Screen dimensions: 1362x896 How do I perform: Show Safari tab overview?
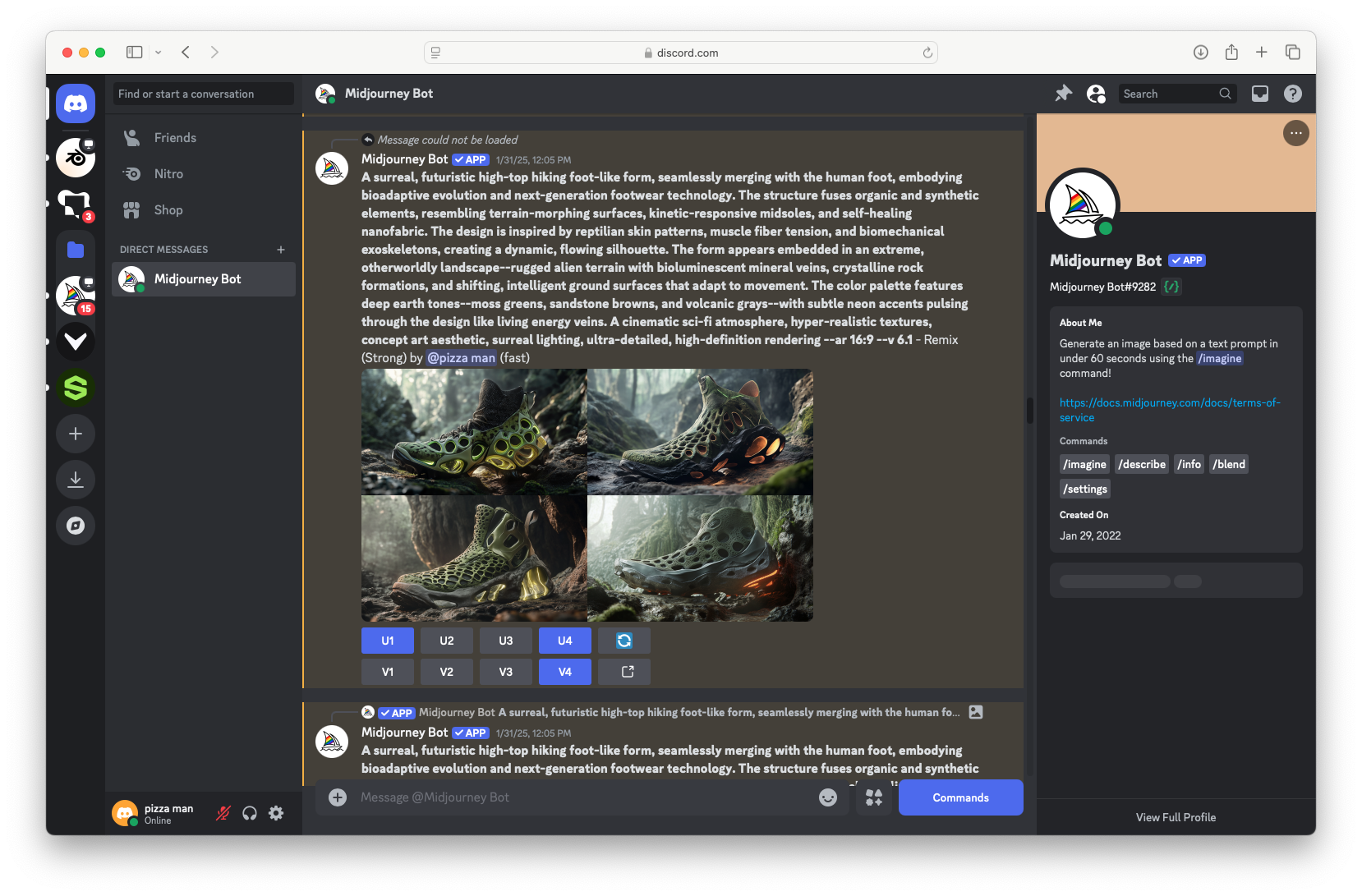(x=1293, y=53)
